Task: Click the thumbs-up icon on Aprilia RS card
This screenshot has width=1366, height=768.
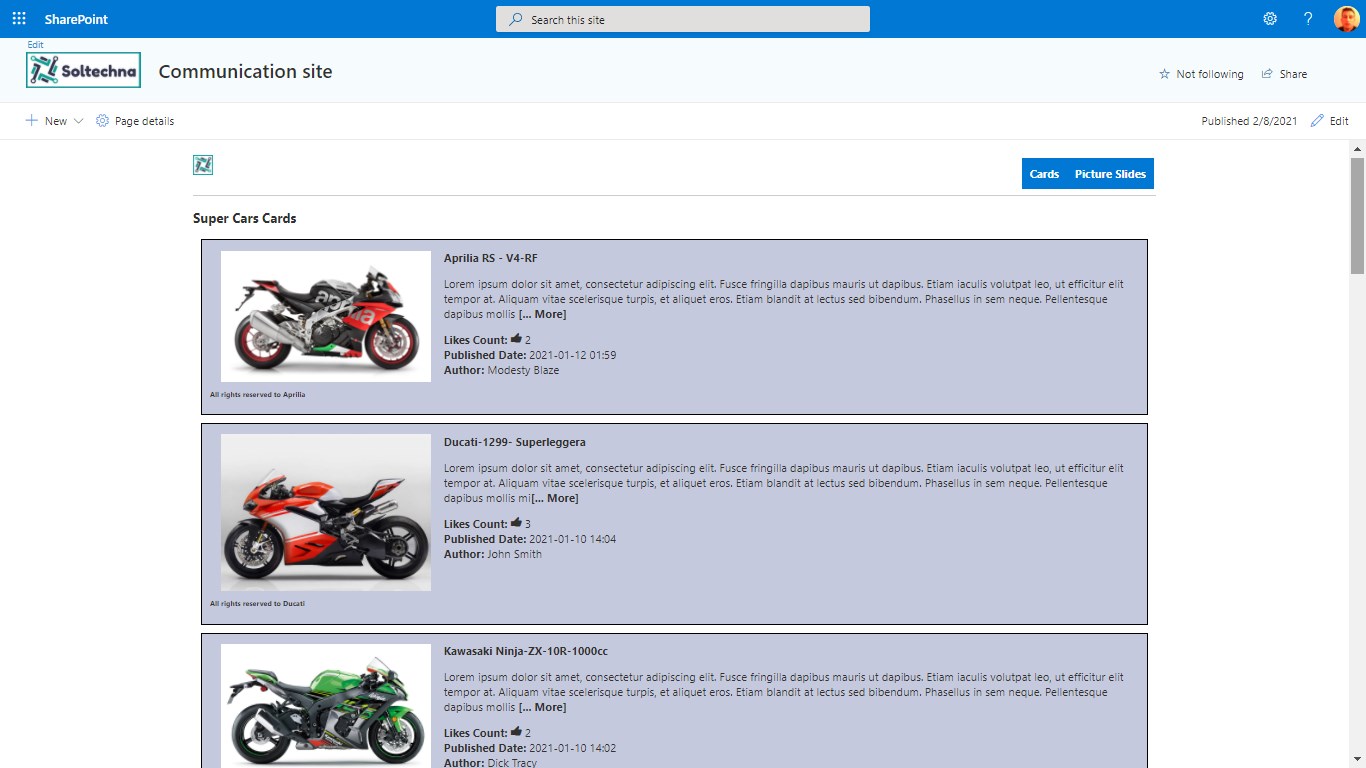Action: 516,339
